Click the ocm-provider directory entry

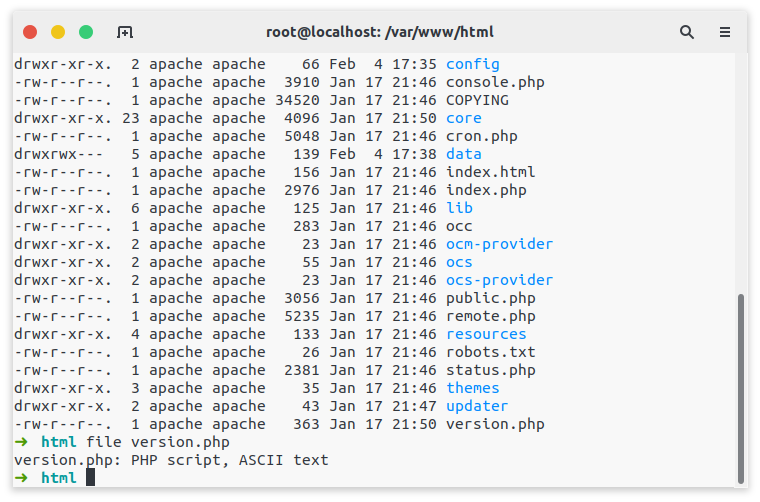tap(499, 244)
